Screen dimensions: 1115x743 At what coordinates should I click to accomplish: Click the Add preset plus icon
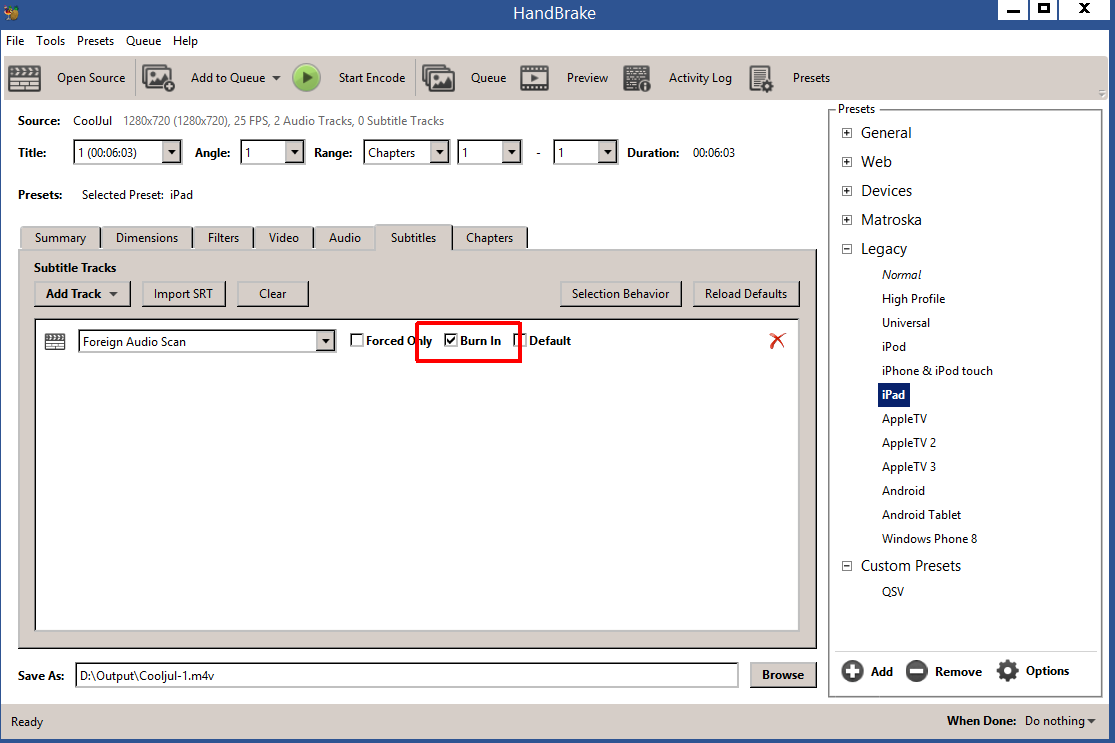852,670
